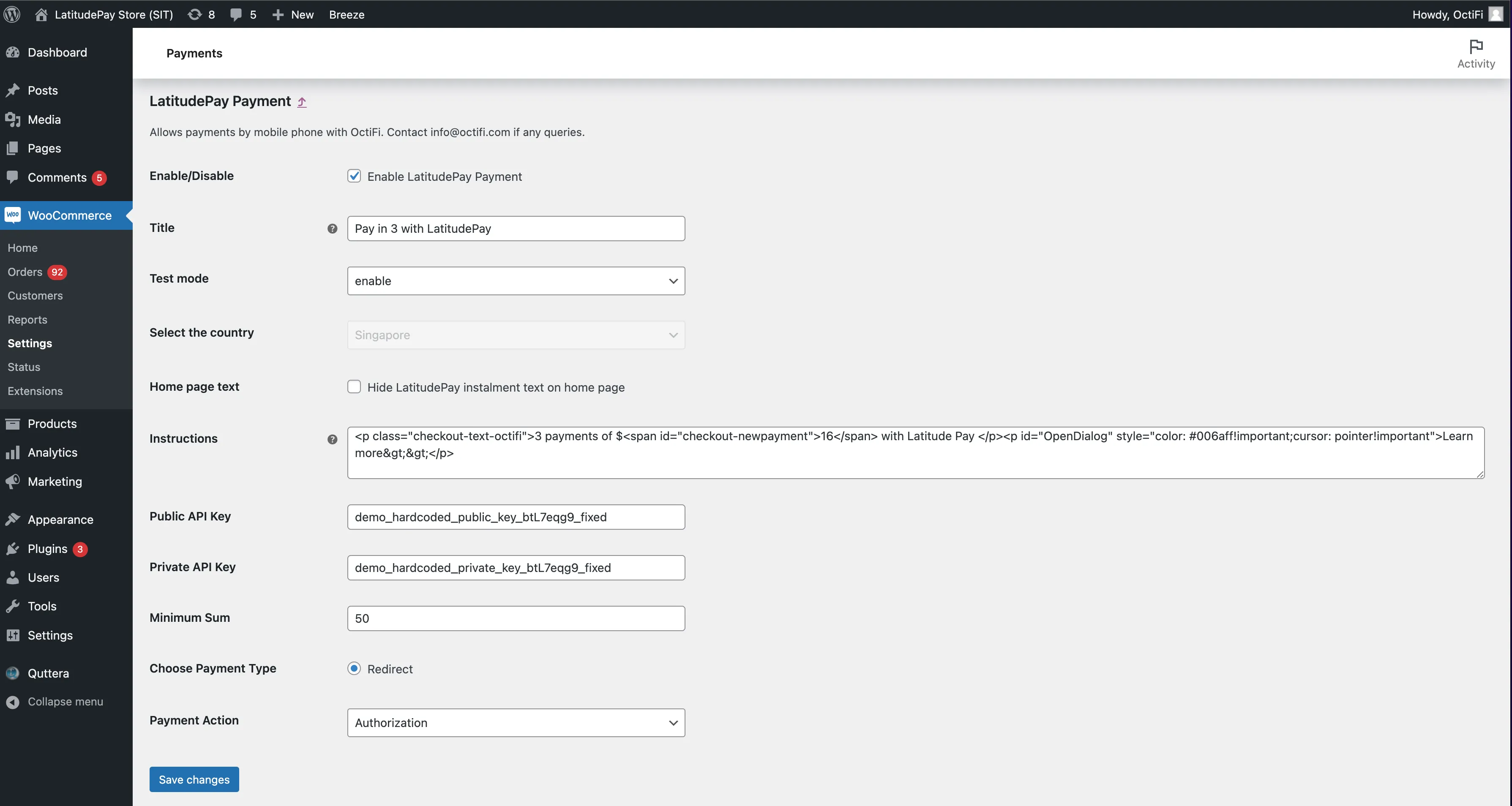1512x806 pixels.
Task: Open the Payment Action dropdown
Action: tap(516, 723)
